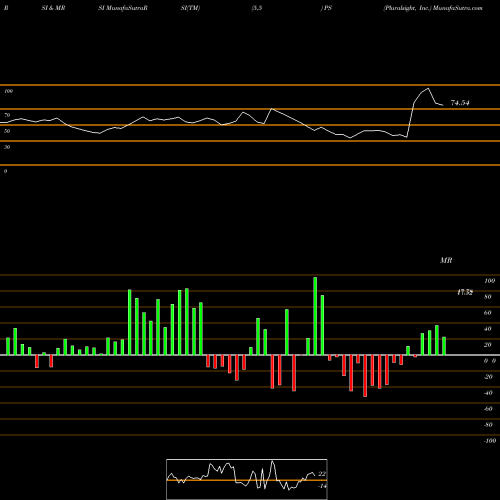Click the RSI axis label 70
500x500 pixels.
(x=7, y=115)
